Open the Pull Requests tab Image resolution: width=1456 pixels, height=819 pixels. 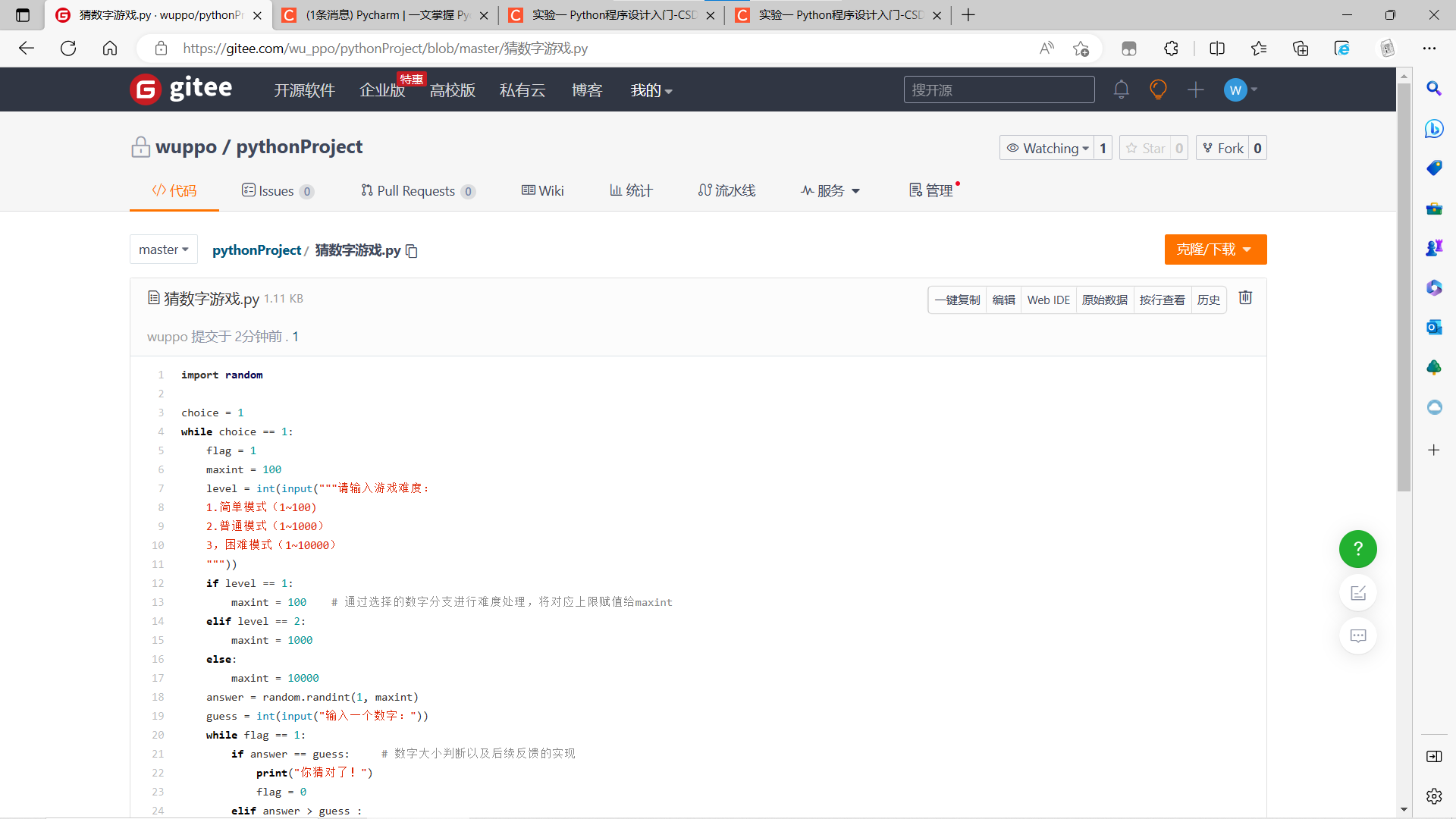coord(416,191)
